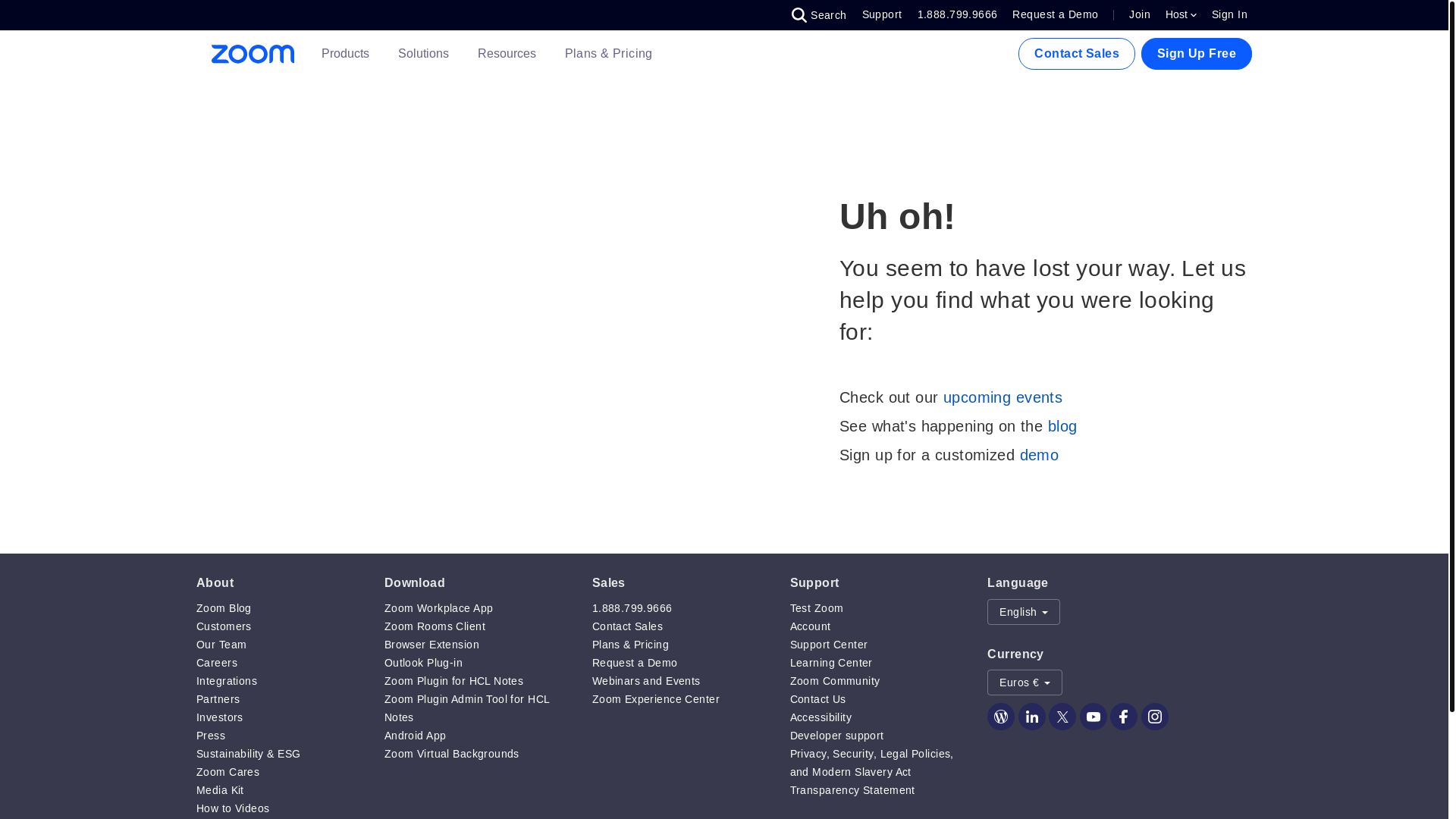
Task: Open footer Plans & Pricing link
Action: point(630,645)
